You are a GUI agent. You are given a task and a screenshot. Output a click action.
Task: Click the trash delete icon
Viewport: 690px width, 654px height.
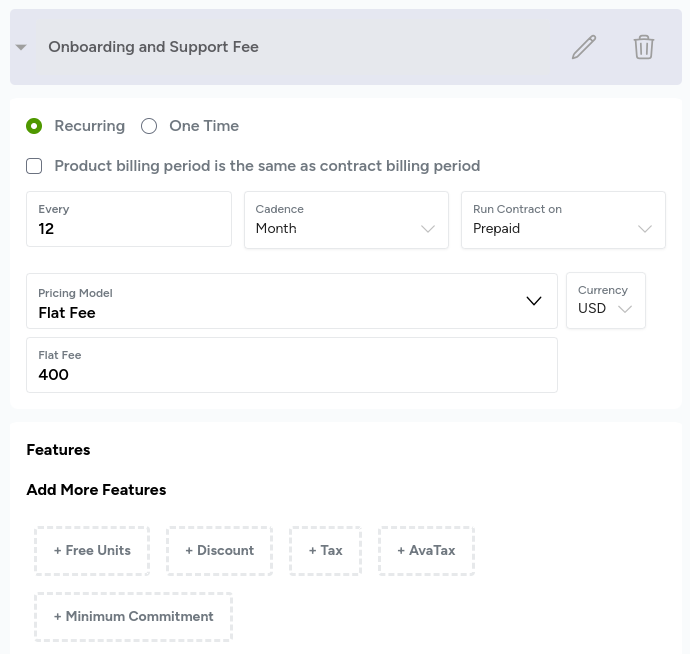coord(644,47)
